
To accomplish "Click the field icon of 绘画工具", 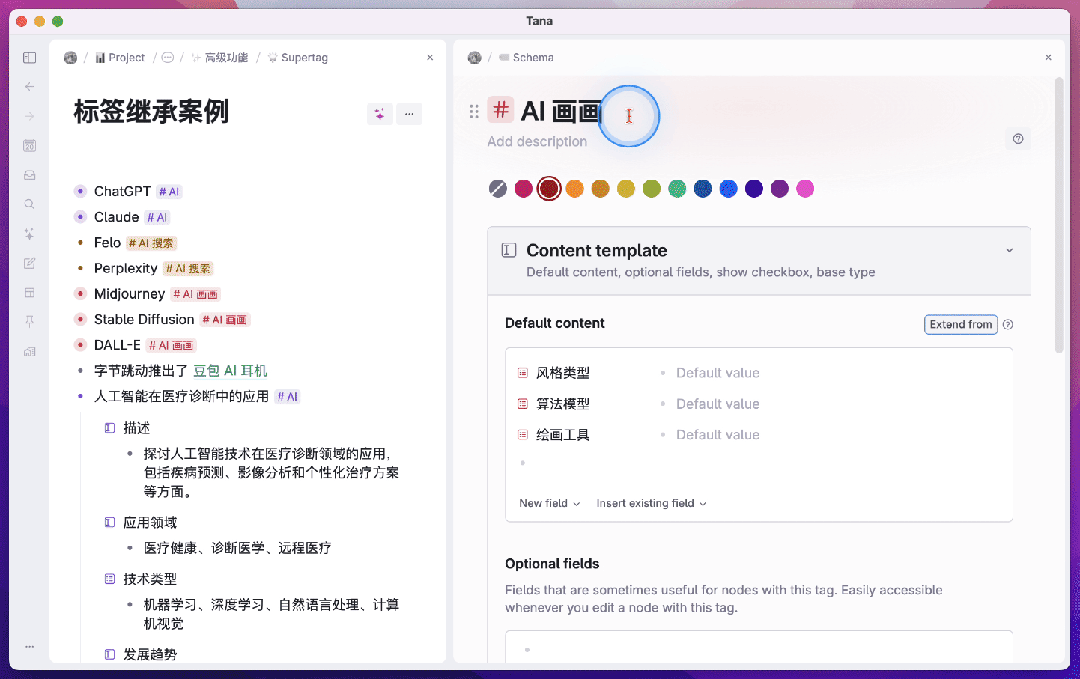I will [523, 435].
